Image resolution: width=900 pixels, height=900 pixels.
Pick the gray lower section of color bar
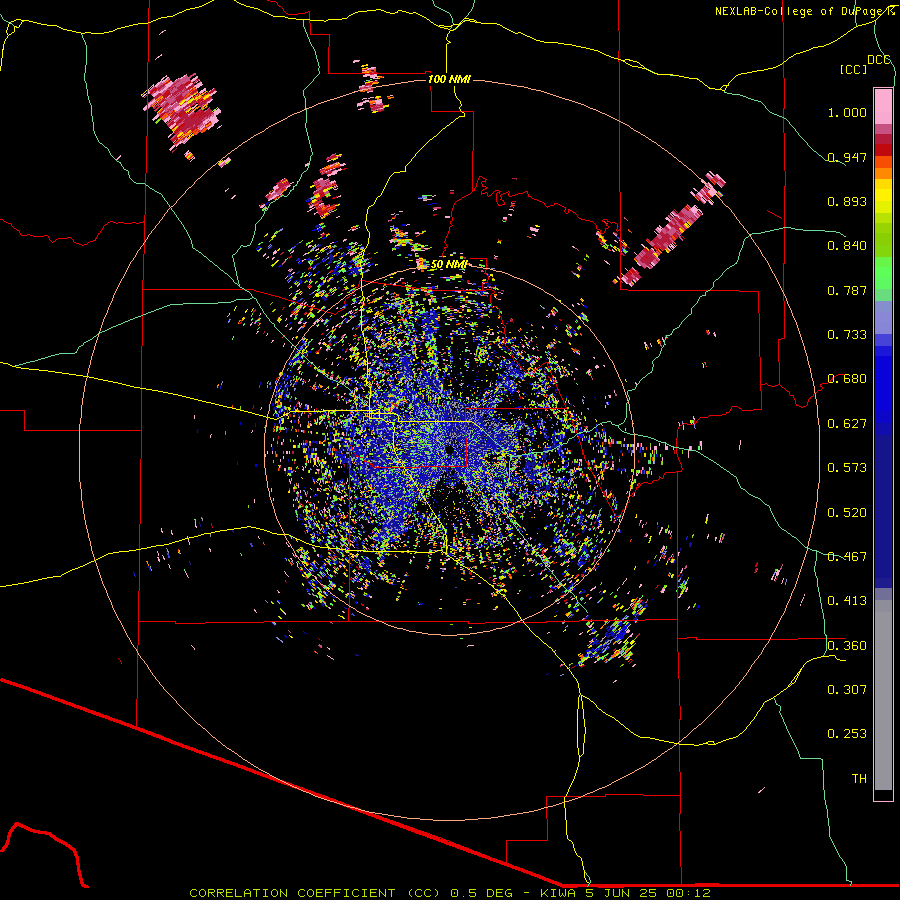883,695
